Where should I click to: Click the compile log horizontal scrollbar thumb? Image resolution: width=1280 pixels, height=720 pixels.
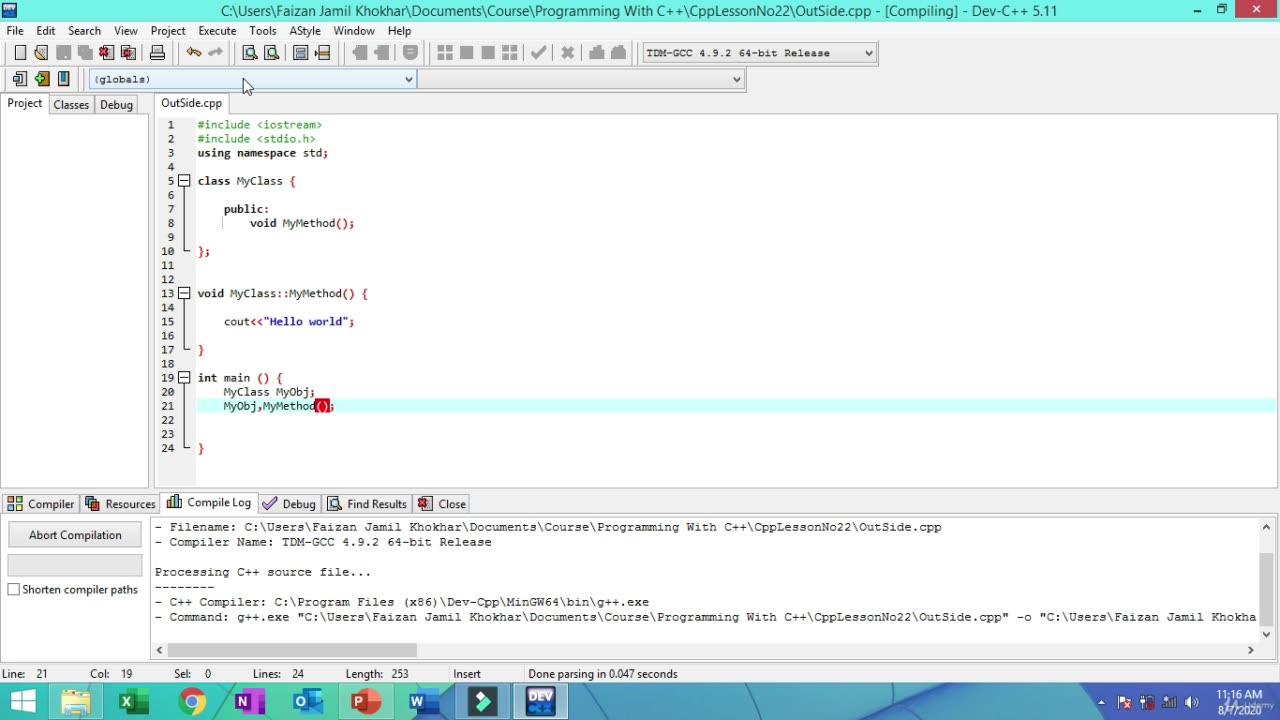click(x=293, y=650)
